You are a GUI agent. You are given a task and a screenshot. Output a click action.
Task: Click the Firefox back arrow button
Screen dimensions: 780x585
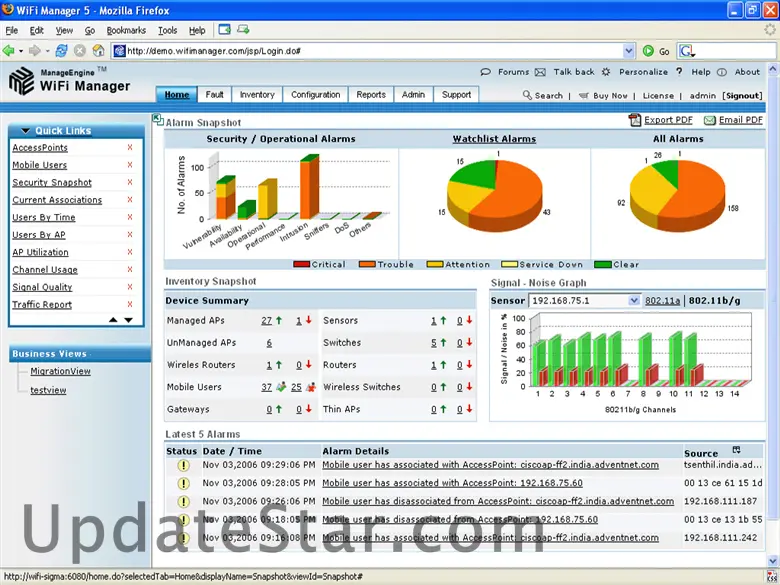point(8,51)
